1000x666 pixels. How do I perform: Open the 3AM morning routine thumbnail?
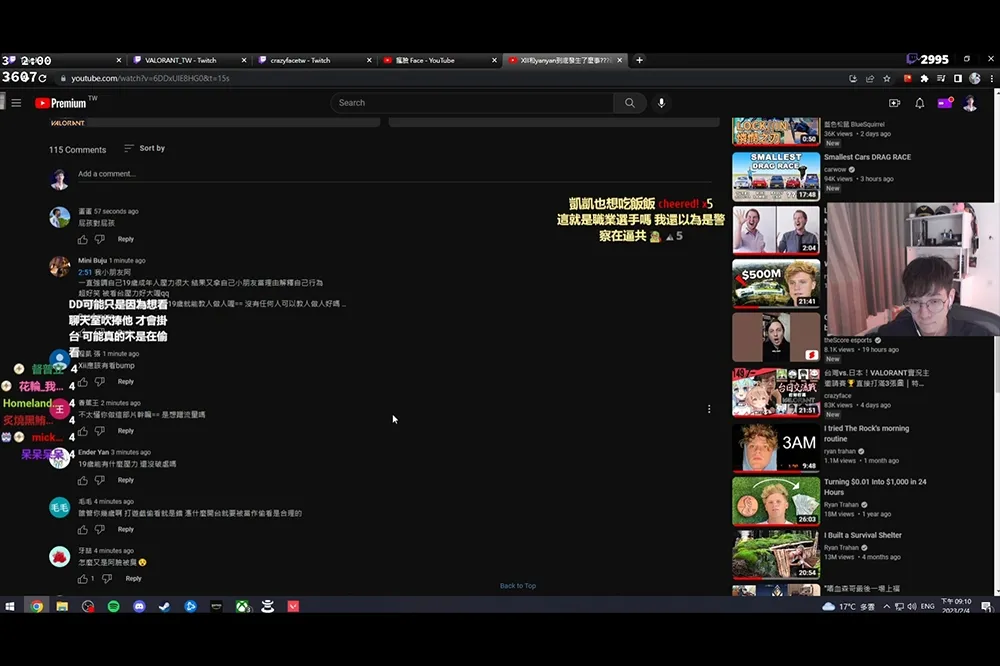coord(776,447)
